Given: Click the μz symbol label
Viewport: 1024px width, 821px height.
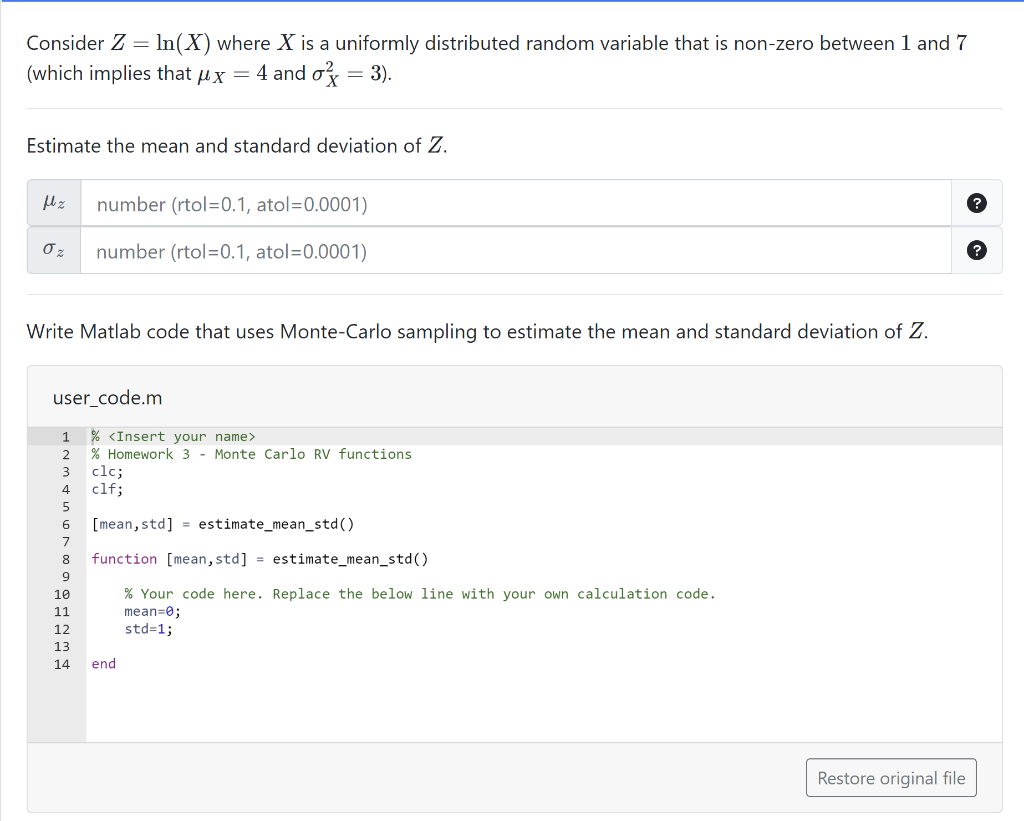Looking at the screenshot, I should pyautogui.click(x=53, y=202).
